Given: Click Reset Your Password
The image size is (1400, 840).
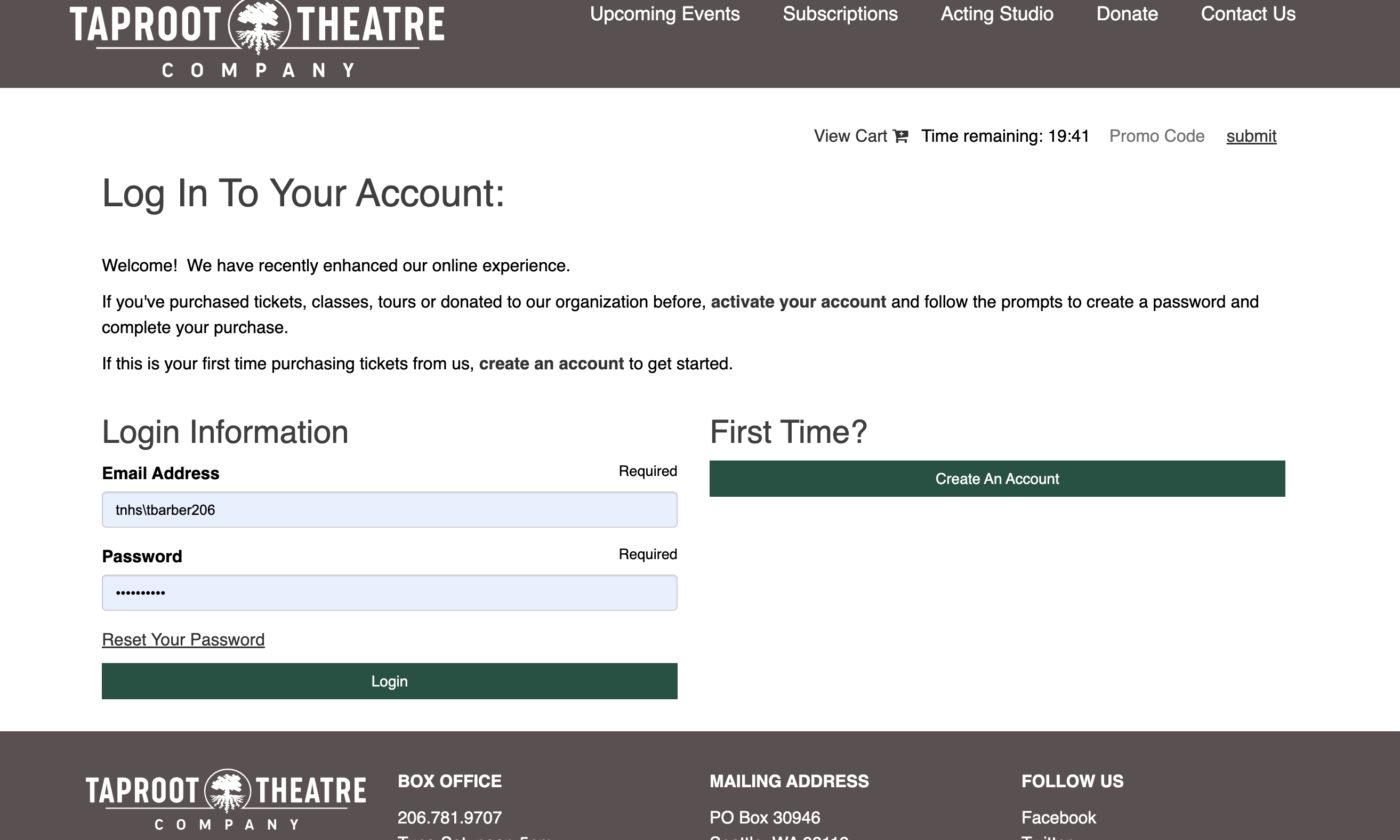Looking at the screenshot, I should click(x=183, y=640).
